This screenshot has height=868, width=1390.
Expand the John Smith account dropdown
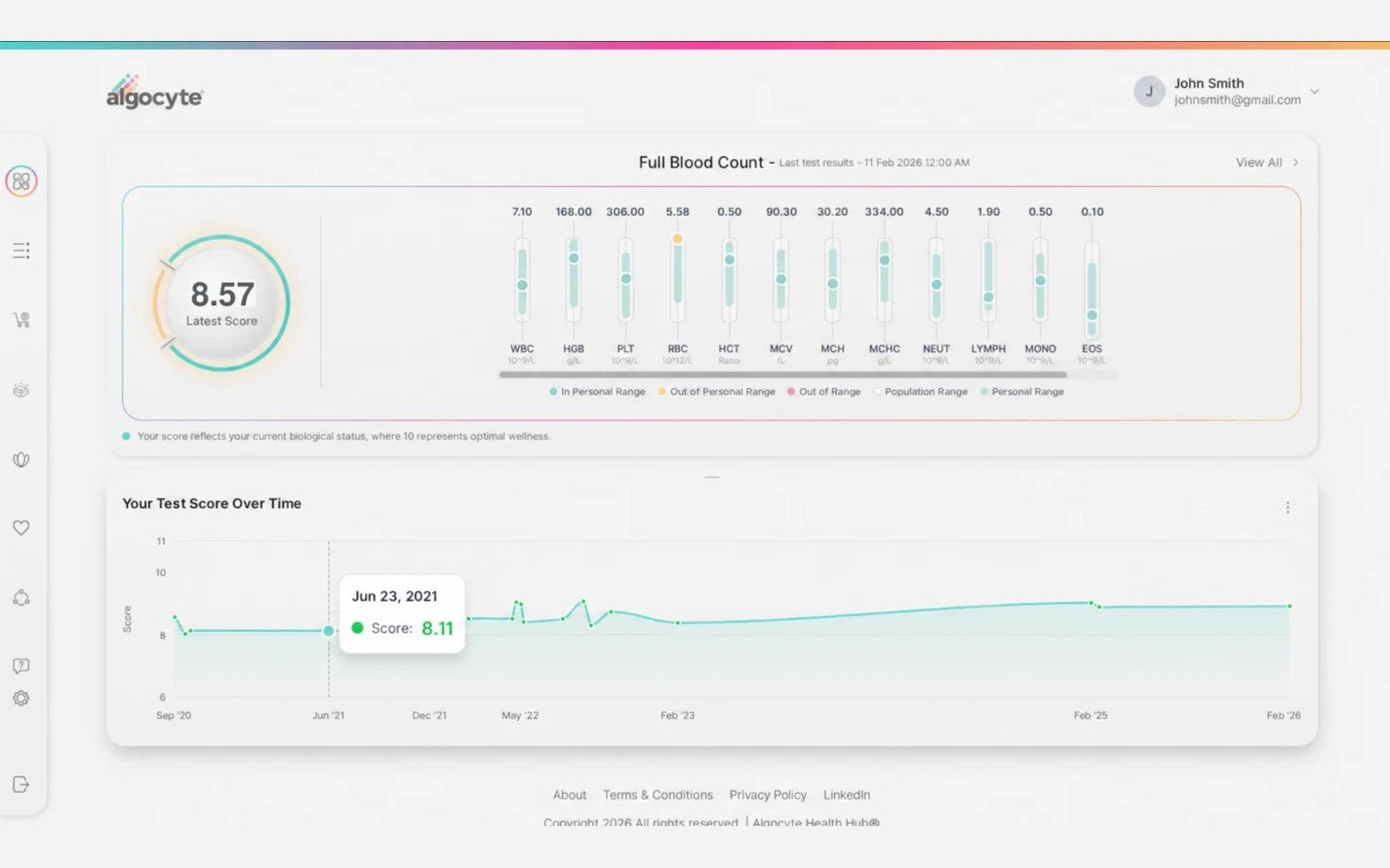[1315, 92]
